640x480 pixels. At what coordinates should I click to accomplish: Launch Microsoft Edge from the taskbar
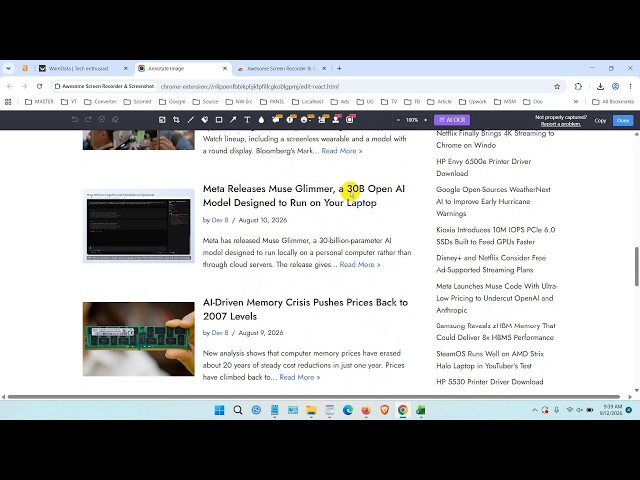tap(348, 410)
